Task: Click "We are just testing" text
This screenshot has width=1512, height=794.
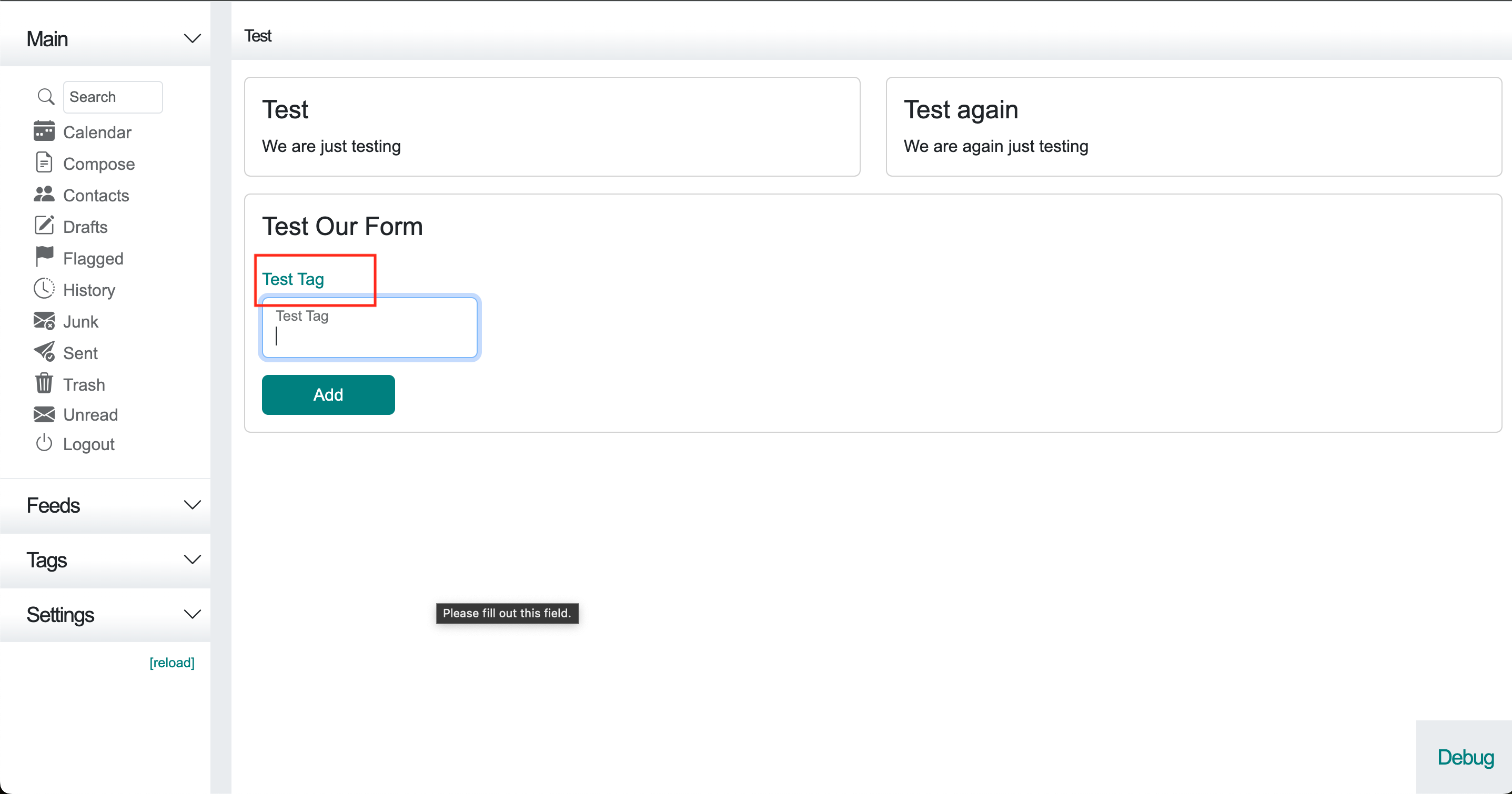Action: tap(331, 146)
